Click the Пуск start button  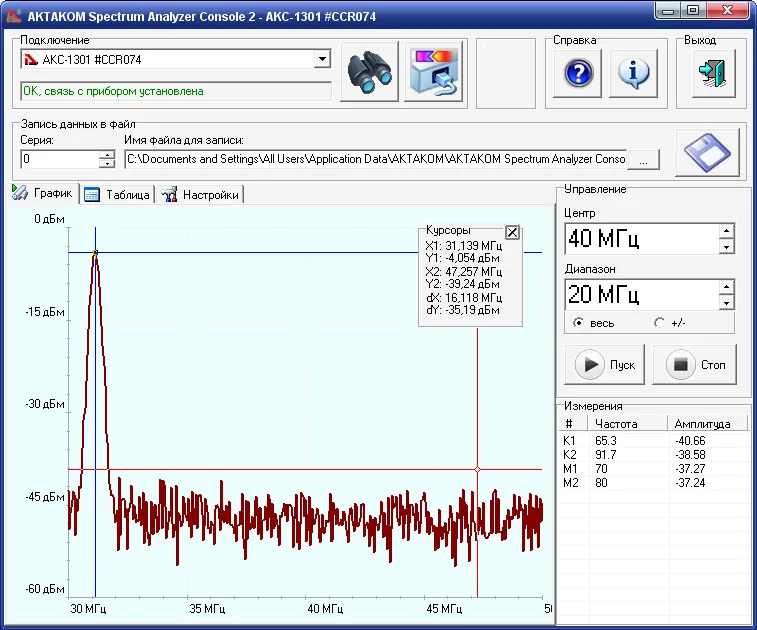pyautogui.click(x=604, y=364)
